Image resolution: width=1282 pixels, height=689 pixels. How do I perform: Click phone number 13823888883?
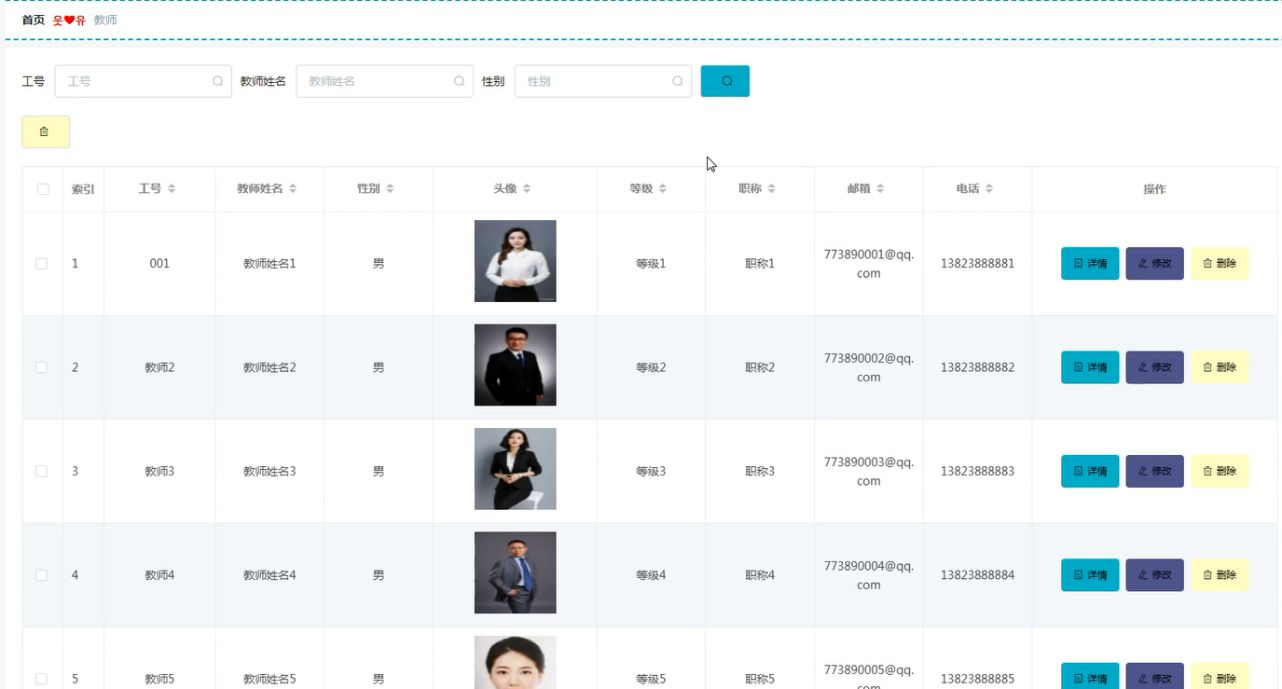pyautogui.click(x=977, y=471)
